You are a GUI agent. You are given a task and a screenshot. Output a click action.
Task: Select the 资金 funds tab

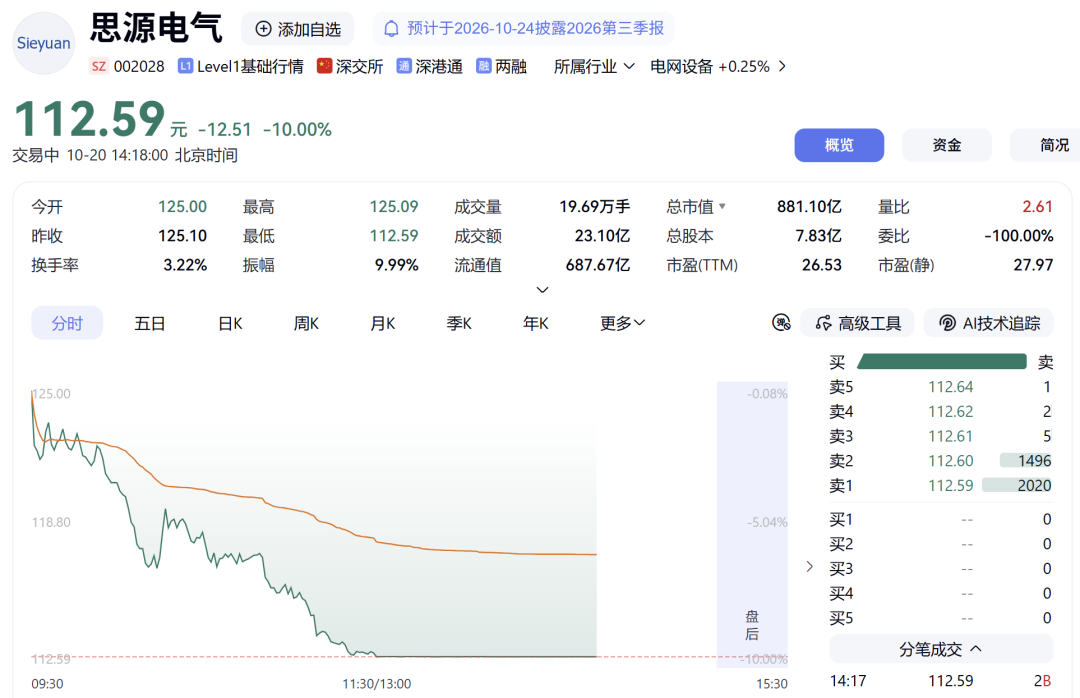(946, 145)
